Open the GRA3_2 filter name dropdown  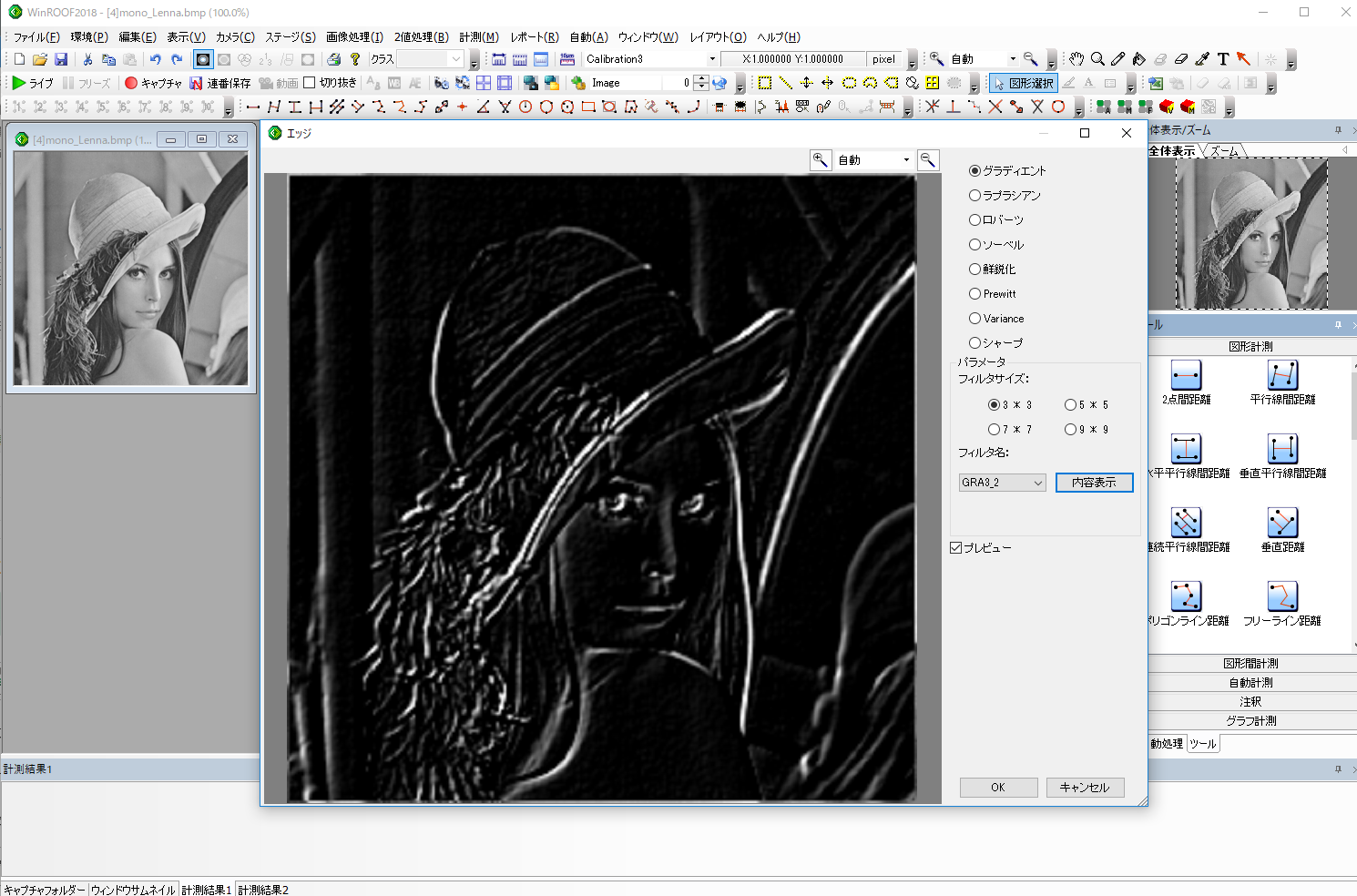[1002, 483]
